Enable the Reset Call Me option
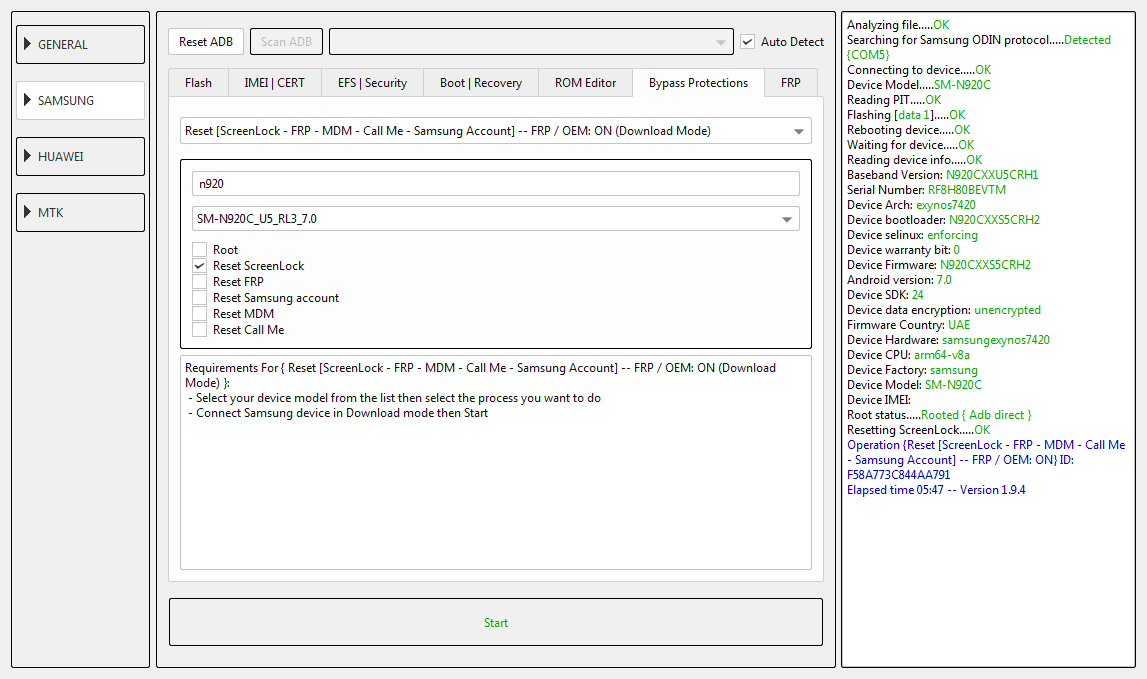Image resolution: width=1147 pixels, height=679 pixels. click(200, 330)
